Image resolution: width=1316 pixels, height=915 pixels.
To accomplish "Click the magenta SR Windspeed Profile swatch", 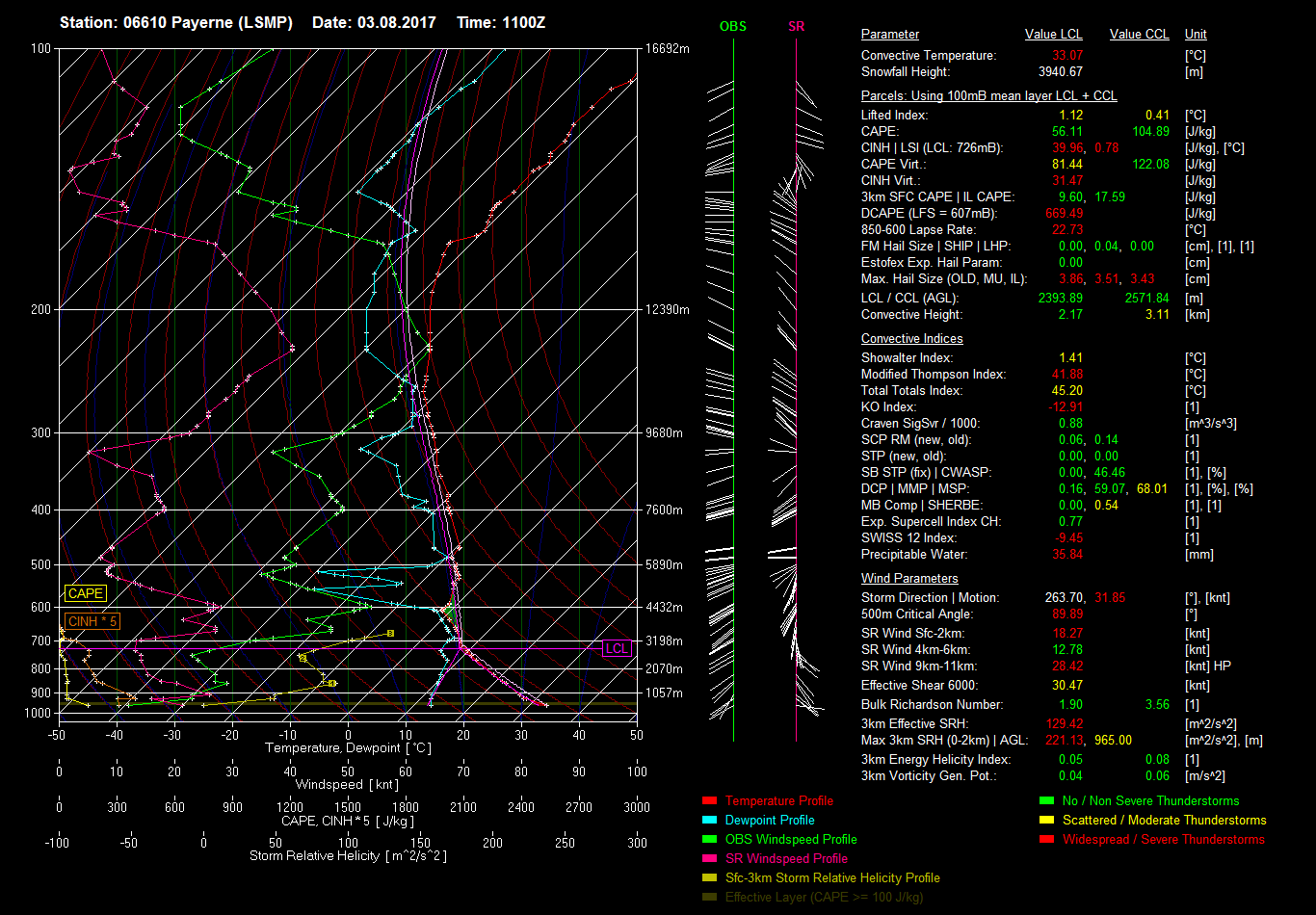I will (x=710, y=859).
